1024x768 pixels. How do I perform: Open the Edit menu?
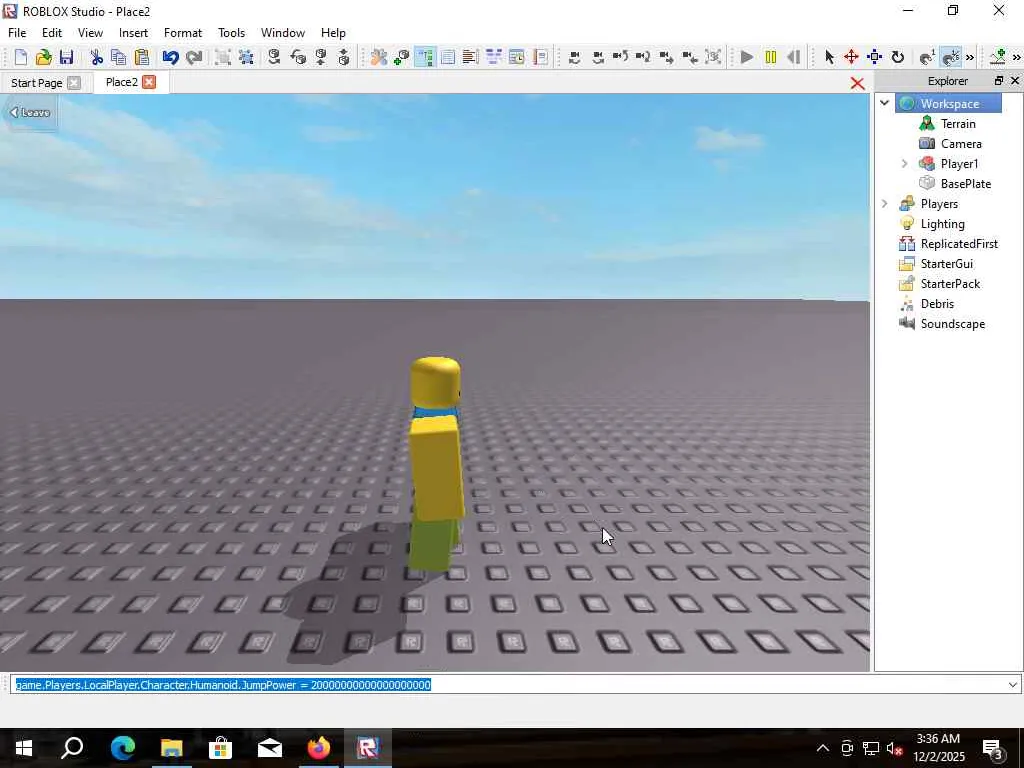[52, 33]
